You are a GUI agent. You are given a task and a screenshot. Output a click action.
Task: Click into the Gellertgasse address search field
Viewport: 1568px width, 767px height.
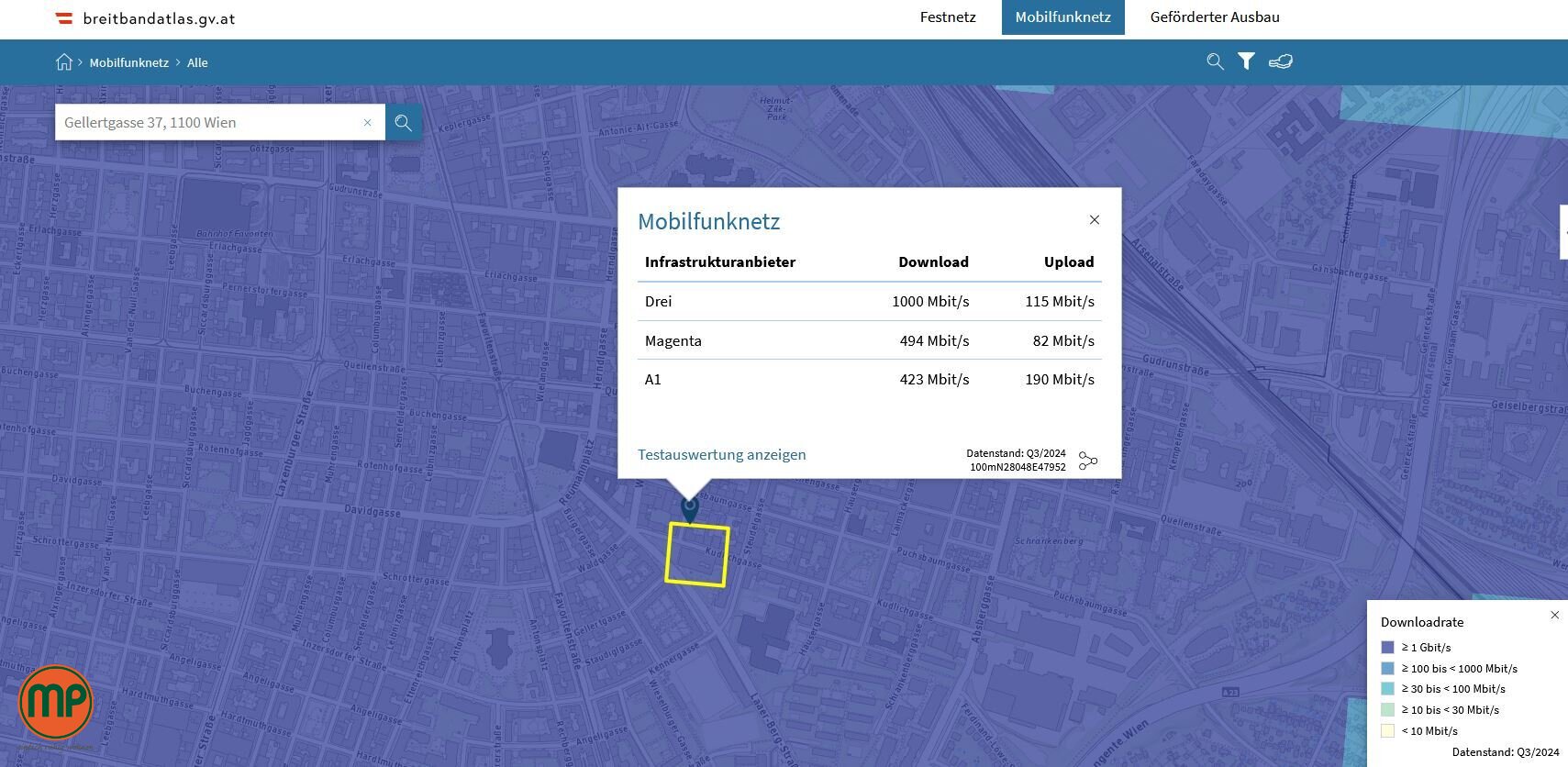click(206, 123)
